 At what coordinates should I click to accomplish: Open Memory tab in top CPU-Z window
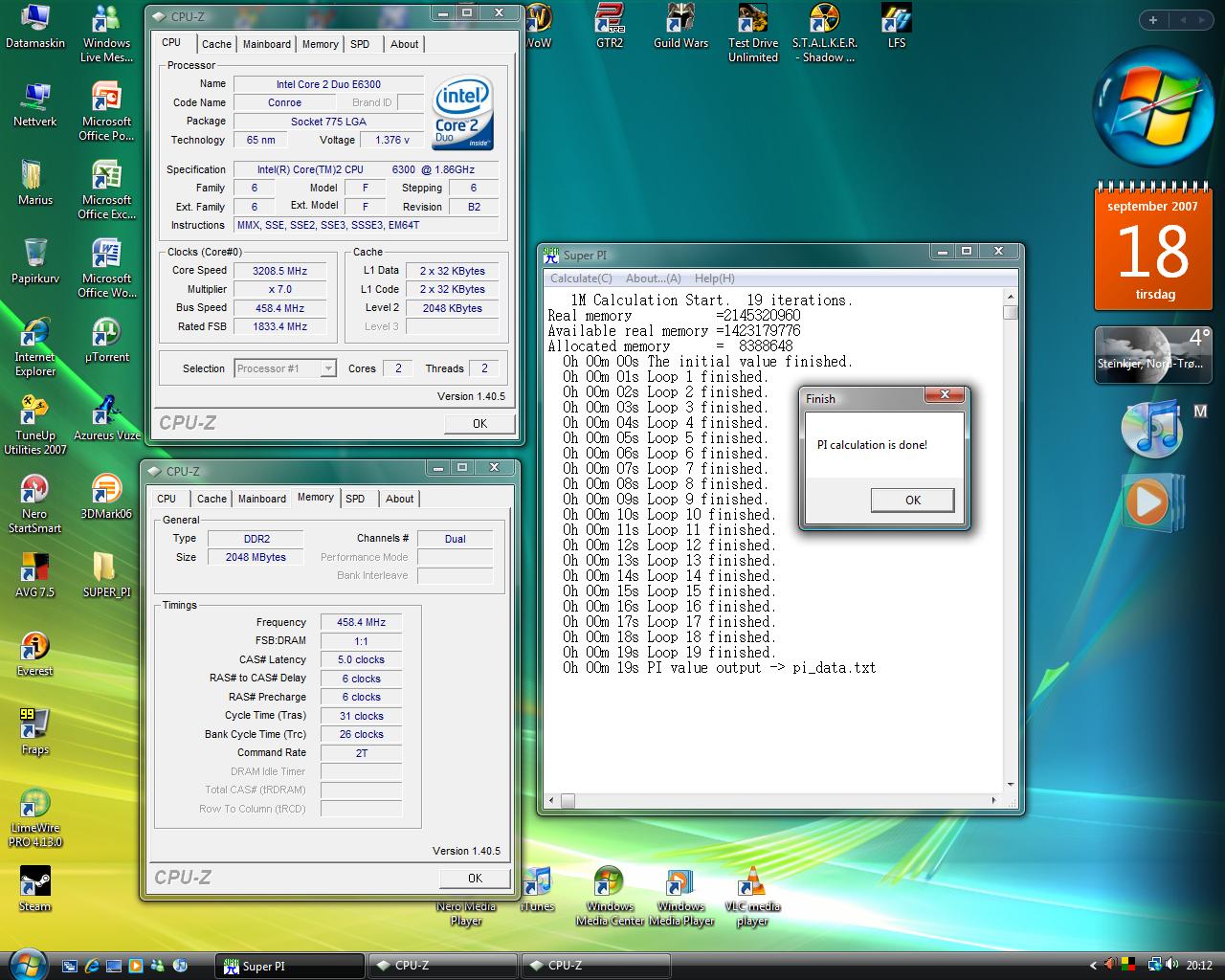click(321, 44)
